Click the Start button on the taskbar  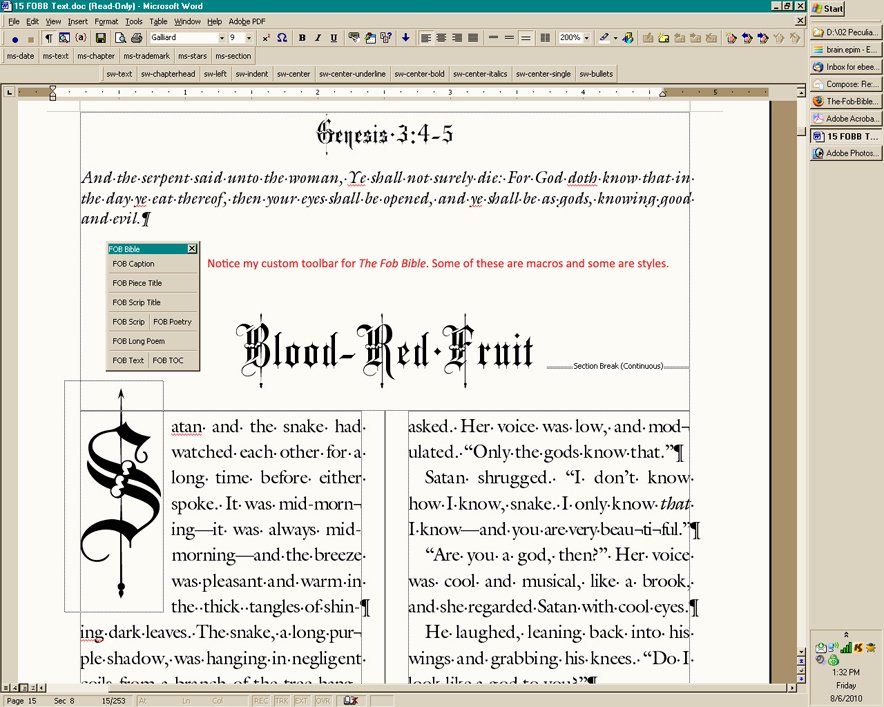(x=828, y=8)
